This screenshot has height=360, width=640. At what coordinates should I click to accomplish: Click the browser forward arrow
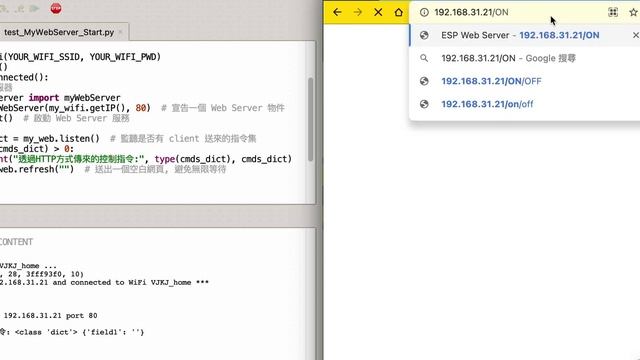[x=358, y=12]
